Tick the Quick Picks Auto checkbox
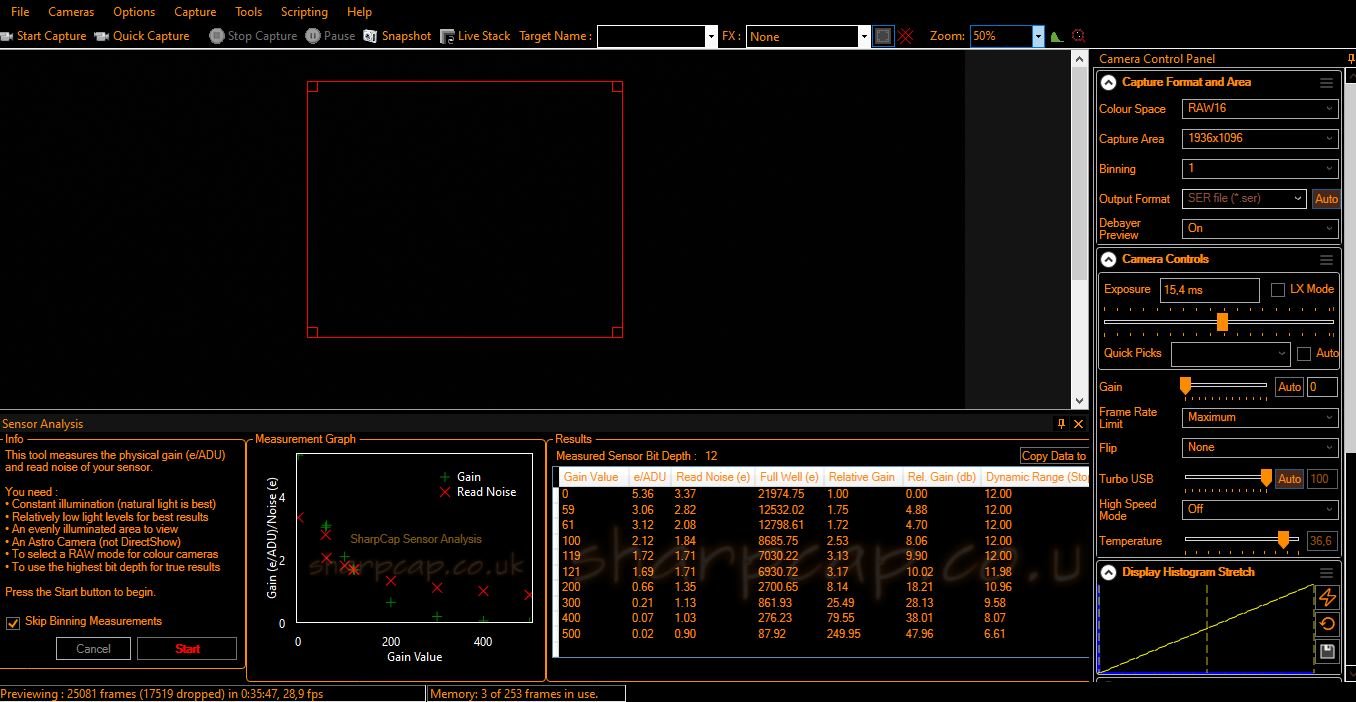Screen dimensions: 1356x702 1304,354
